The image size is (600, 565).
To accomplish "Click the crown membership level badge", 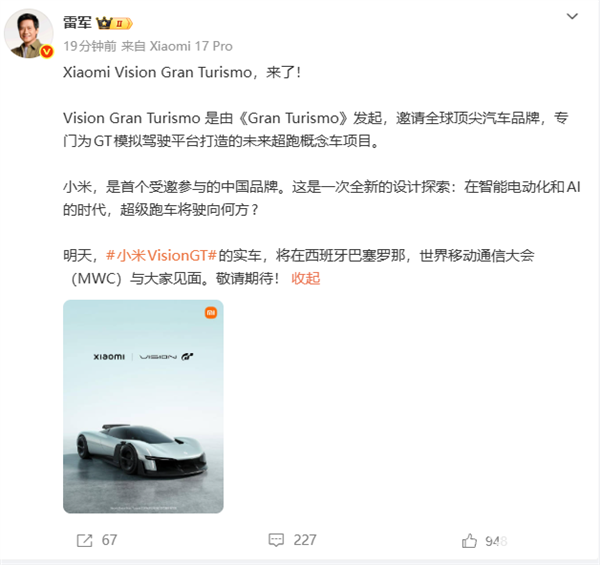I will coord(114,23).
